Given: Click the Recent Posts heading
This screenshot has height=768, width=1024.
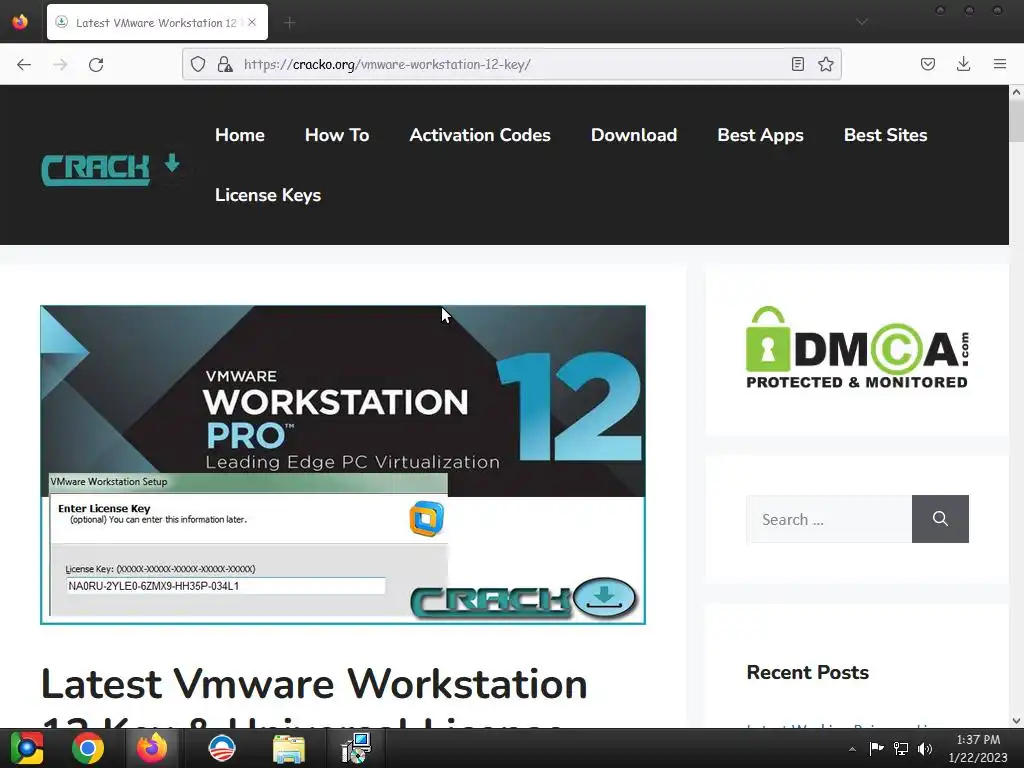Looking at the screenshot, I should (808, 673).
